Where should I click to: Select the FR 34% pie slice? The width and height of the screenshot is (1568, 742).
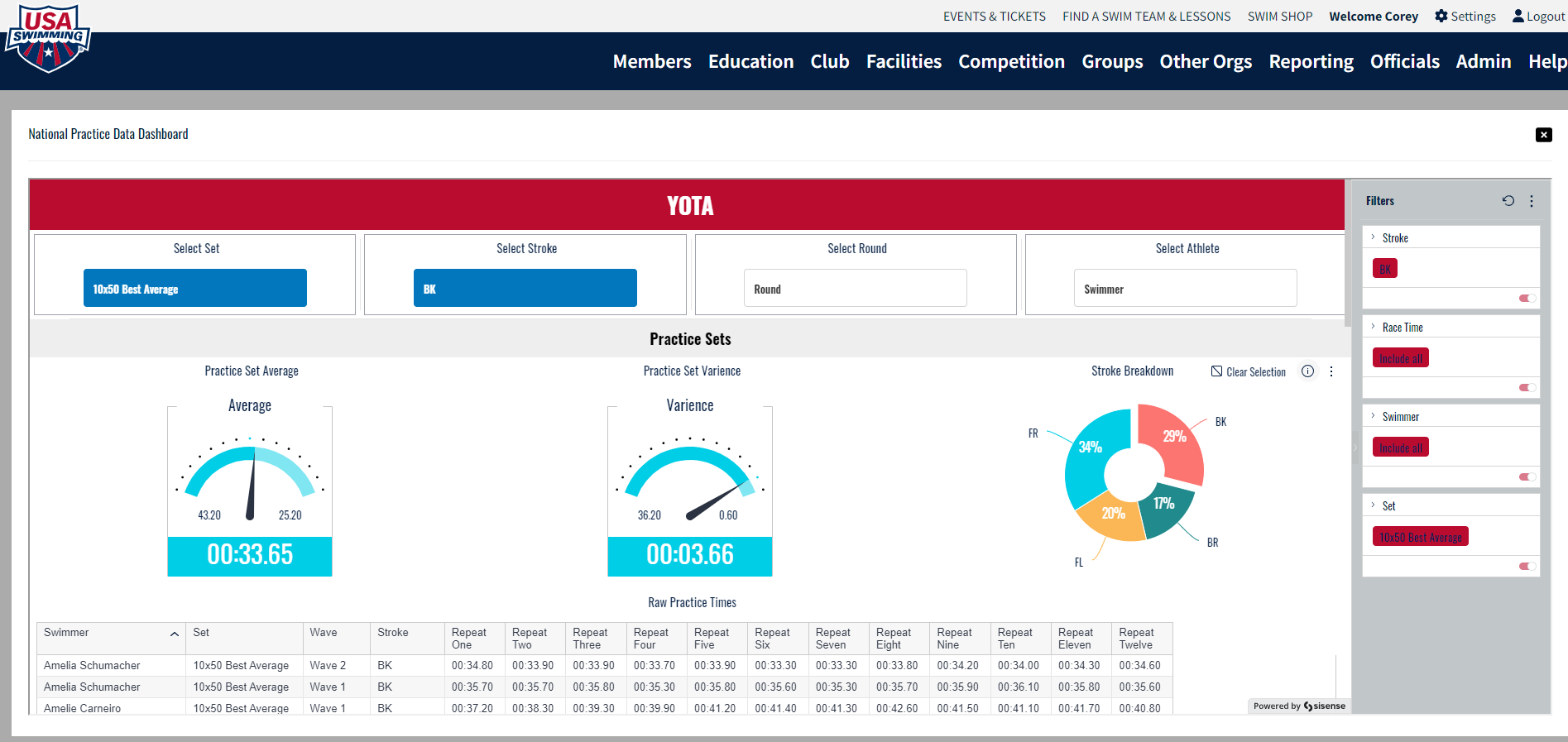click(x=1091, y=455)
